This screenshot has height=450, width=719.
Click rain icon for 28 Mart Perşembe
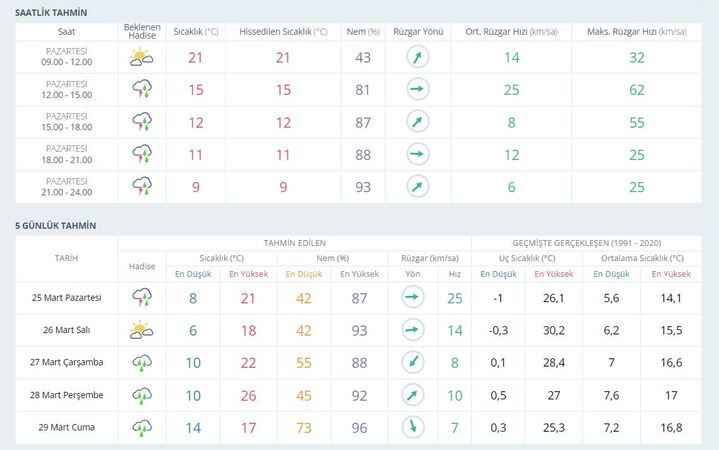(142, 395)
